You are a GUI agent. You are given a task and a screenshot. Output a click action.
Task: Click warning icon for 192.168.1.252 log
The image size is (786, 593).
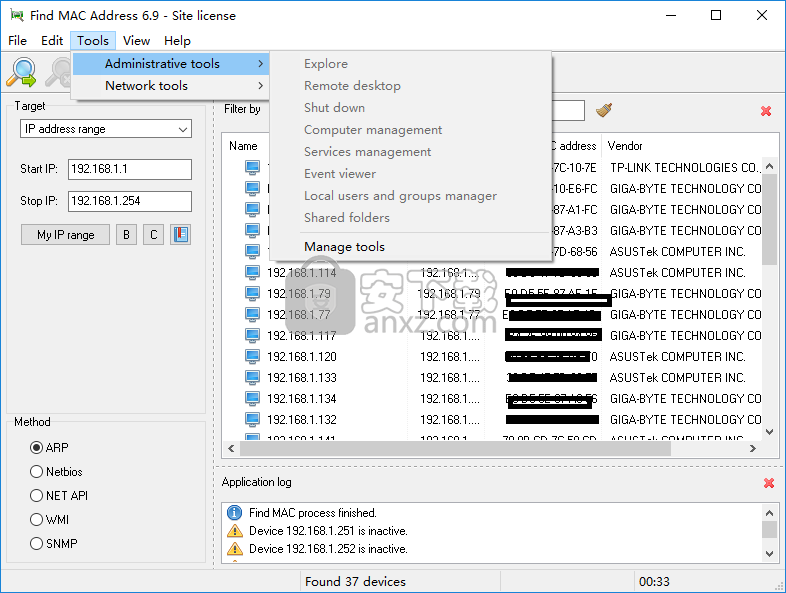click(234, 549)
